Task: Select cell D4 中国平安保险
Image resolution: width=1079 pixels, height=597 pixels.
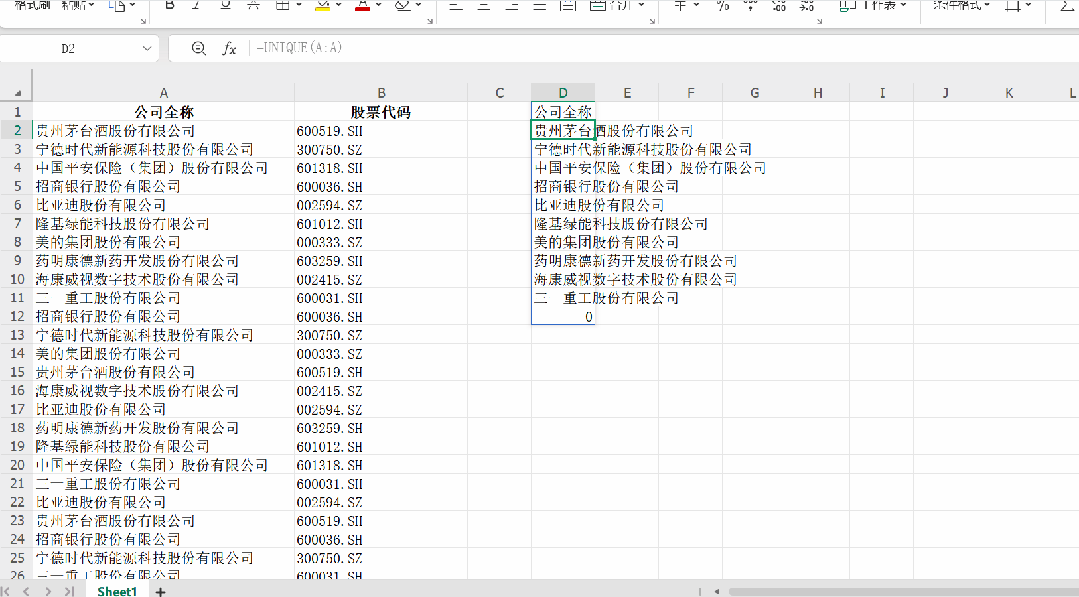Action: (563, 168)
